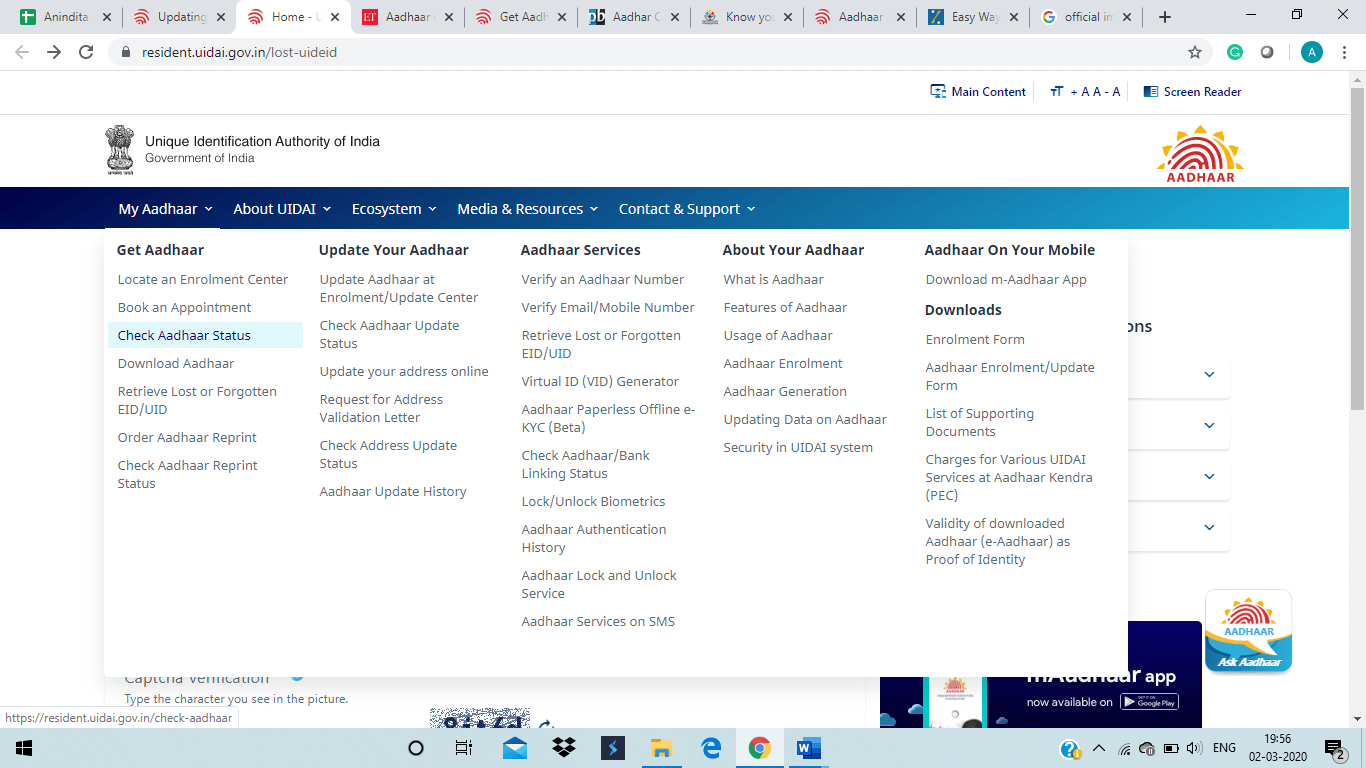Expand the Contact & Support menu
The height and width of the screenshot is (768, 1366).
(x=686, y=209)
